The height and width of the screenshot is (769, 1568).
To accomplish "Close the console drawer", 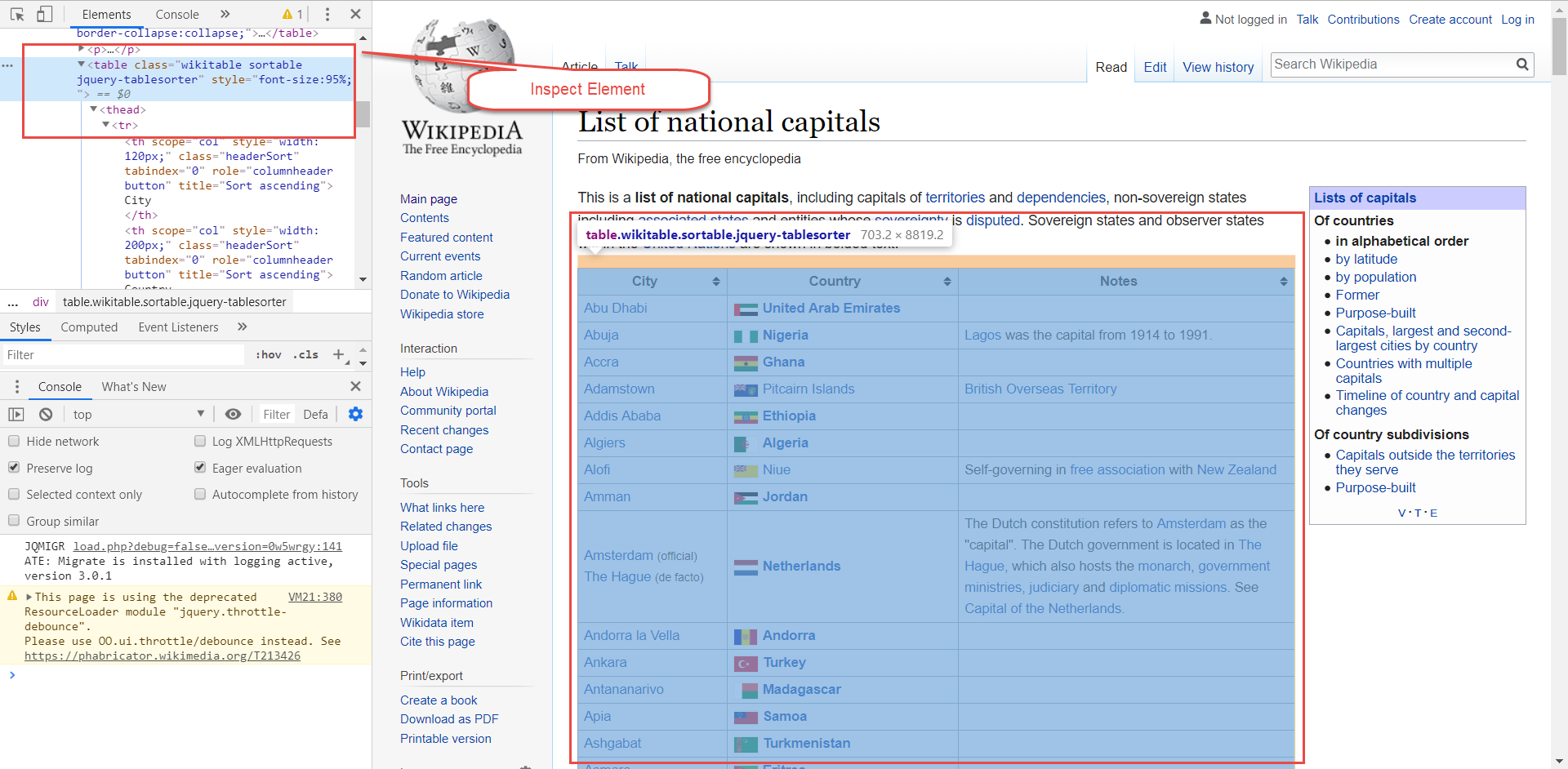I will tap(355, 386).
